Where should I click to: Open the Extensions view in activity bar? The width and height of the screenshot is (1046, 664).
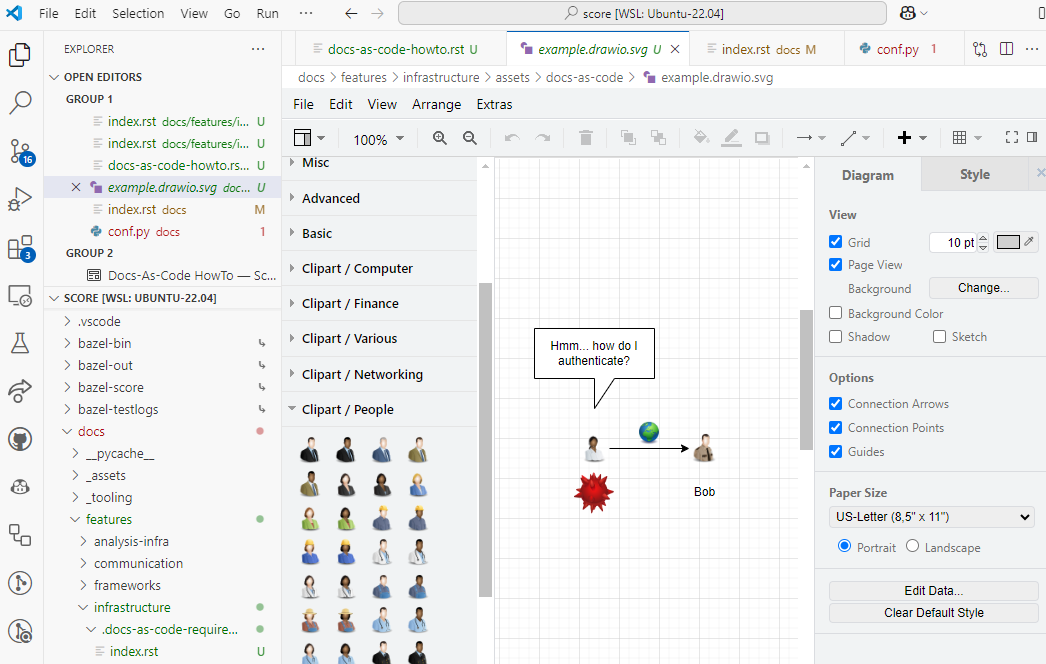coord(20,247)
